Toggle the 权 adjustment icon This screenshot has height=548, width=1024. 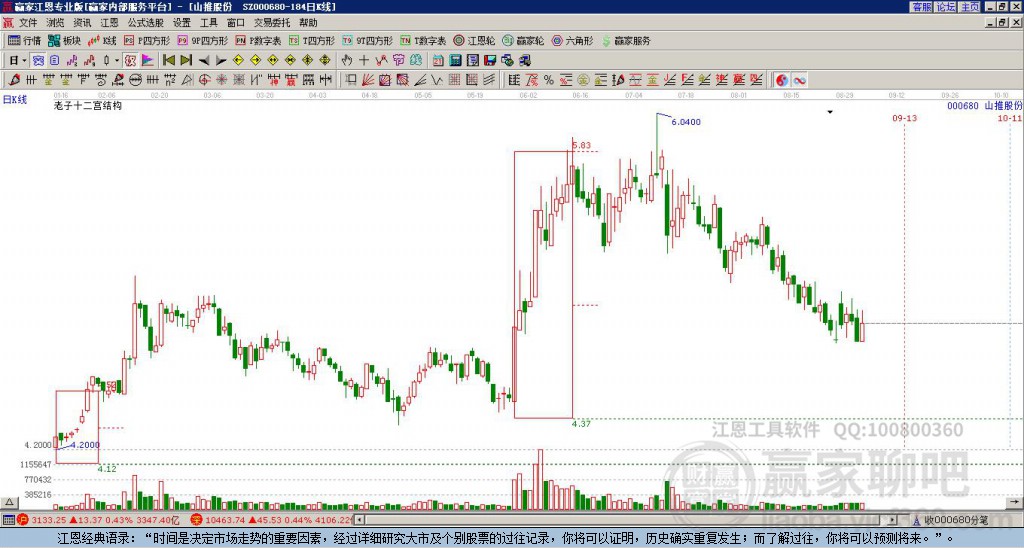pyautogui.click(x=130, y=60)
